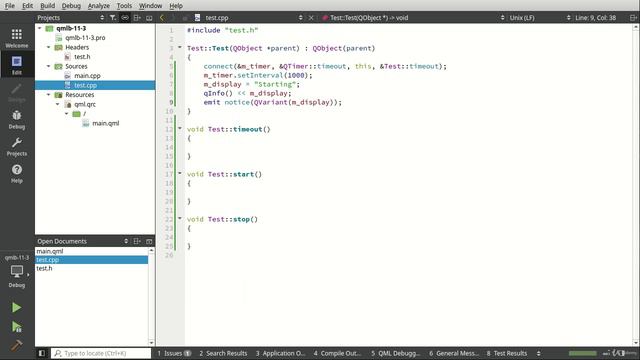Collapse the / prefix node

pos(67,113)
